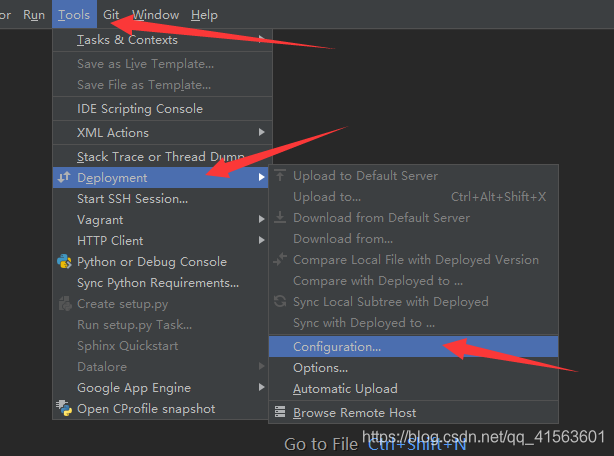Click the Python console logo icon
The image size is (614, 456).
pyautogui.click(x=64, y=261)
